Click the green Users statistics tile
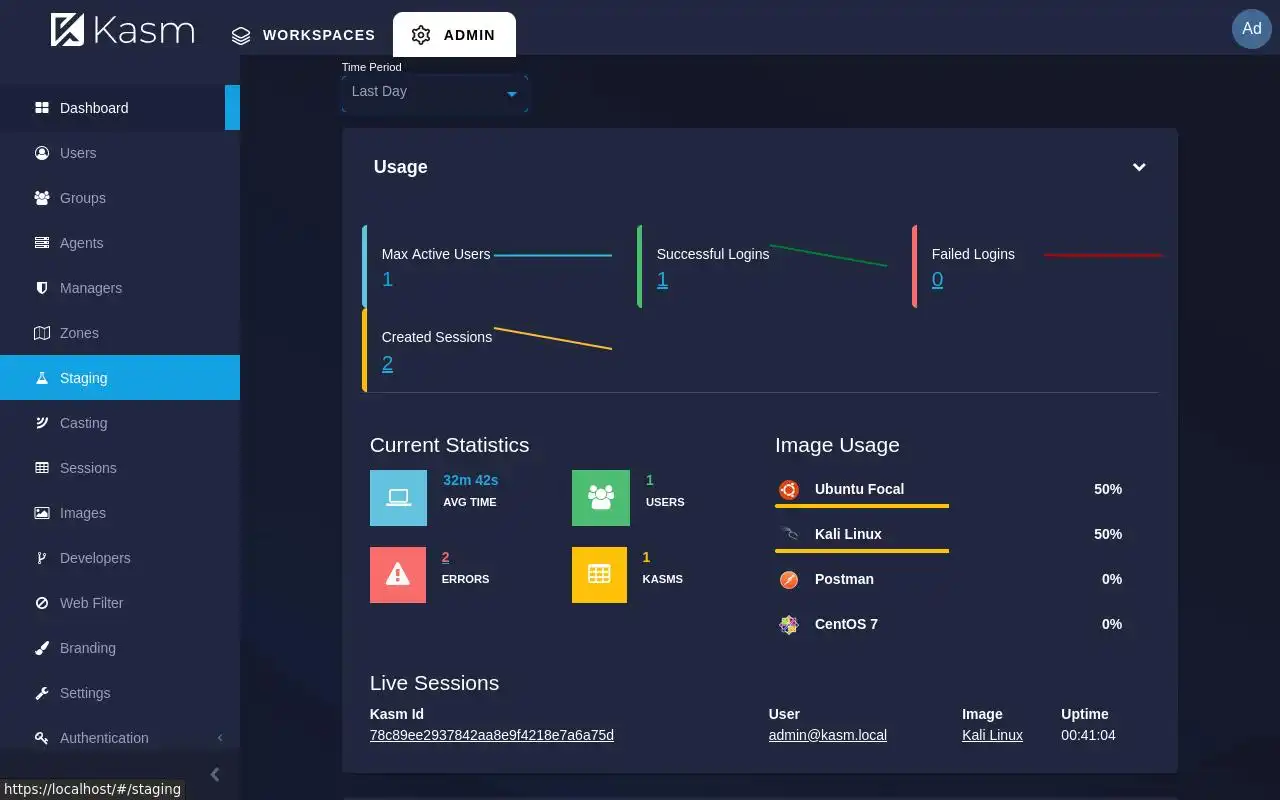Viewport: 1280px width, 800px height. tap(601, 498)
